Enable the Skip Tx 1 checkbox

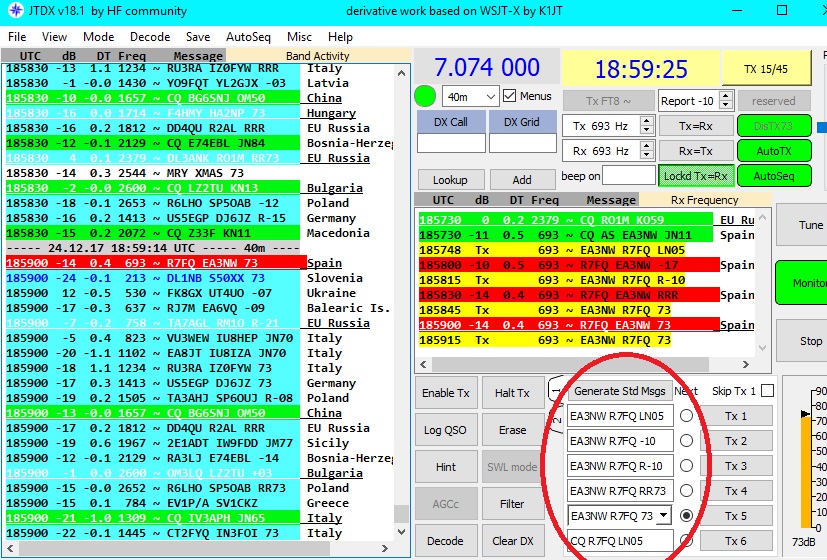(x=766, y=391)
